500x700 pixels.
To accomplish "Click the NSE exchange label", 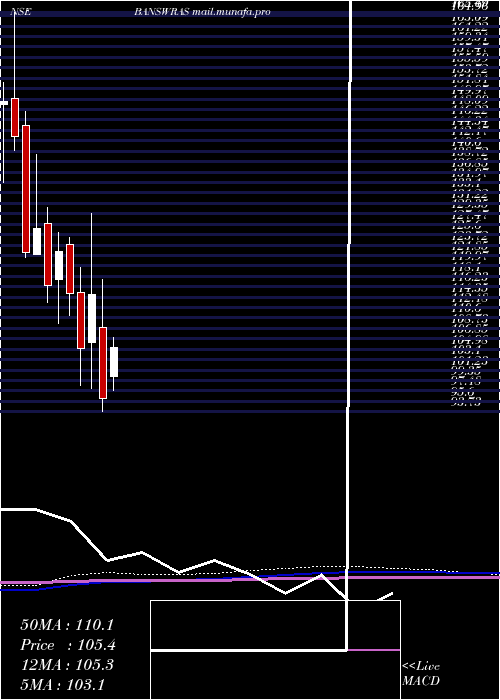I will click(21, 12).
